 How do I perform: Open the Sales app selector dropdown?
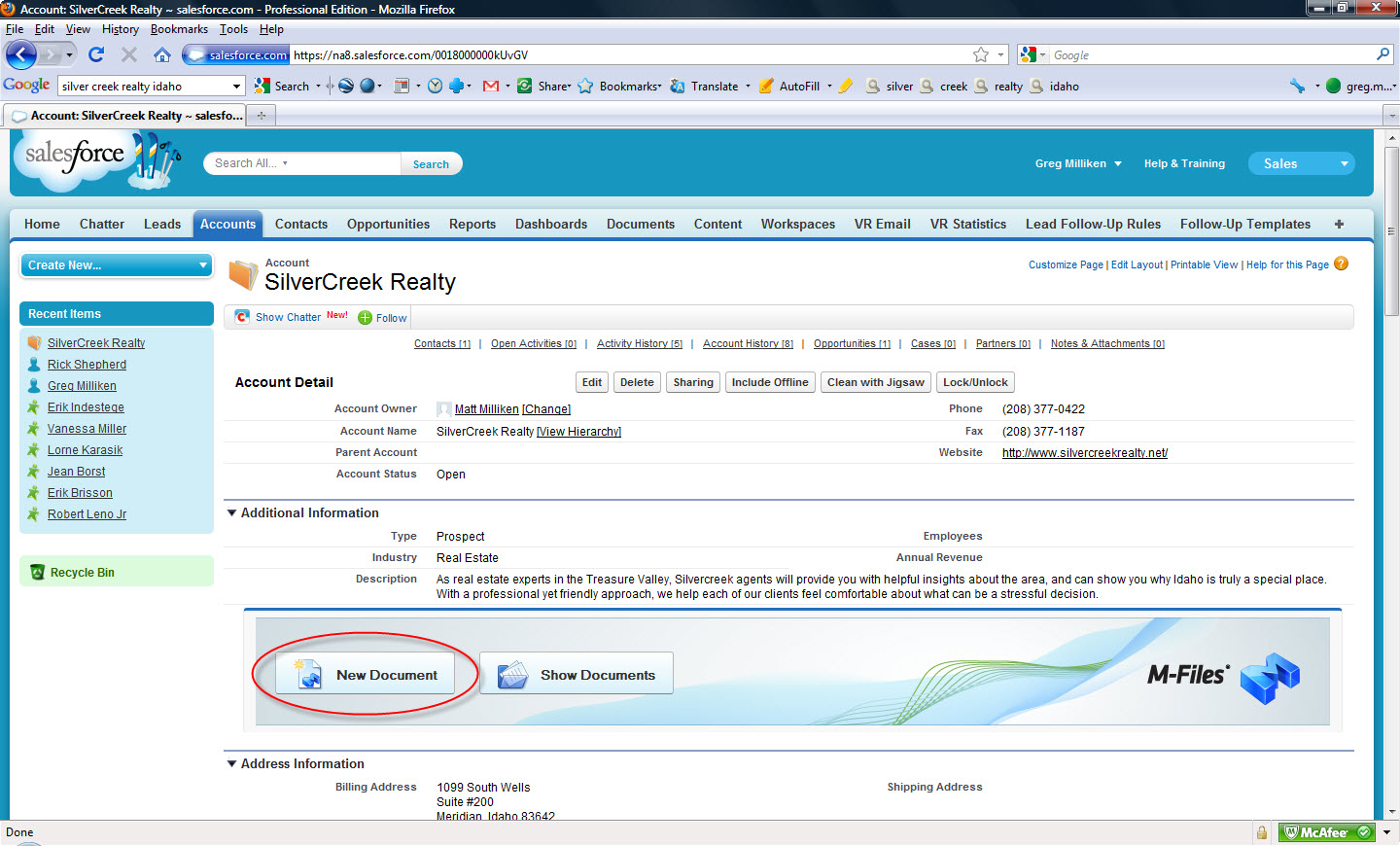click(x=1302, y=163)
